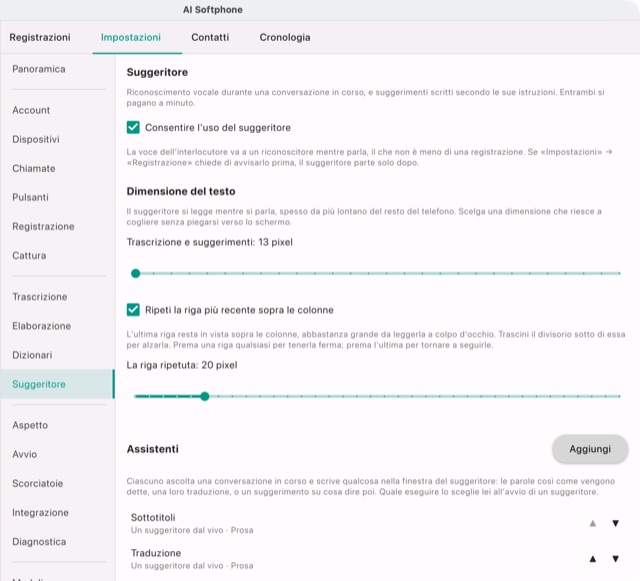640x581 pixels.
Task: Adjust the Trascrizione e suggerimenti size slider
Action: [378, 273]
